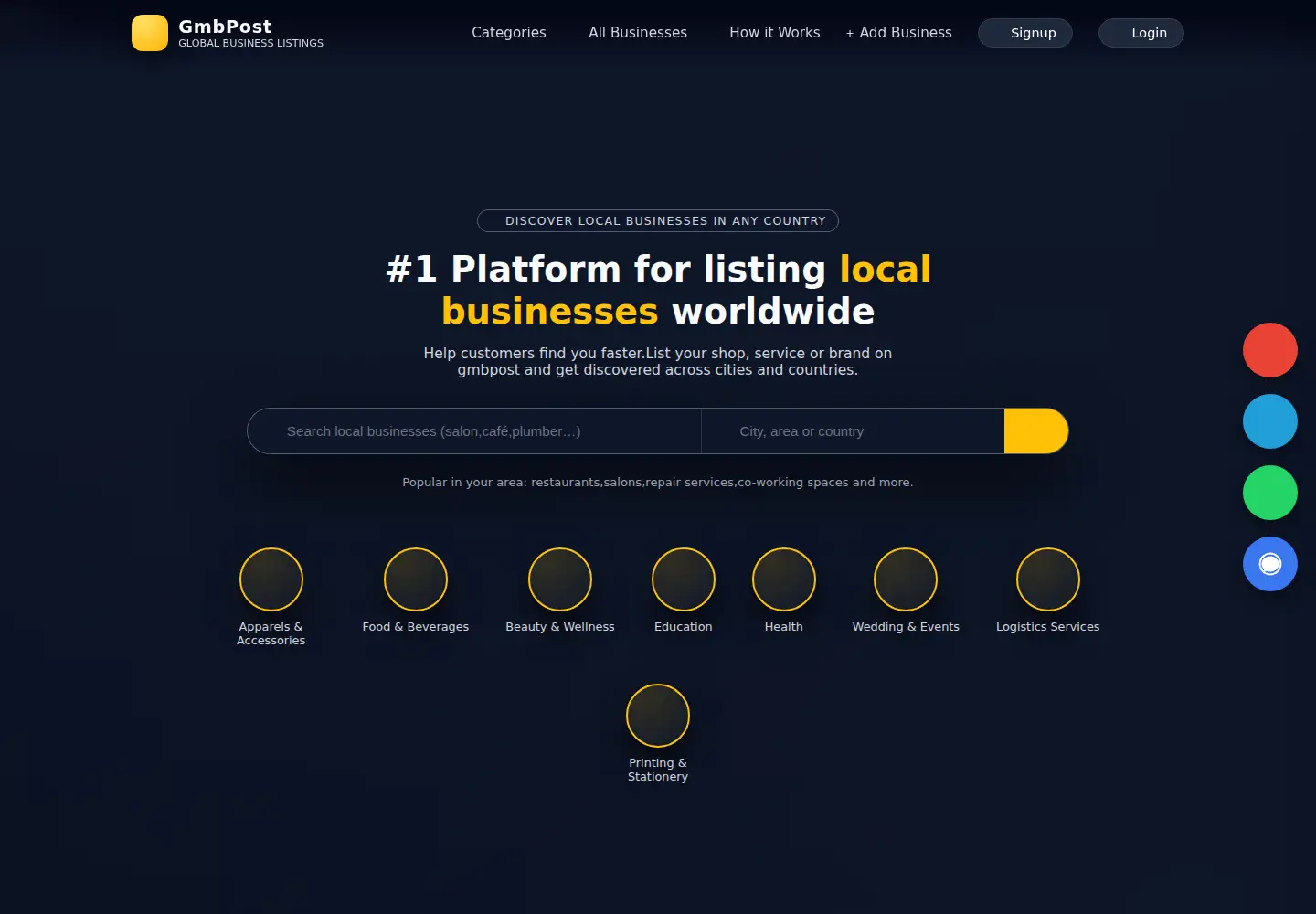Viewport: 1316px width, 914px height.
Task: Click the Signup button
Action: 1025,33
